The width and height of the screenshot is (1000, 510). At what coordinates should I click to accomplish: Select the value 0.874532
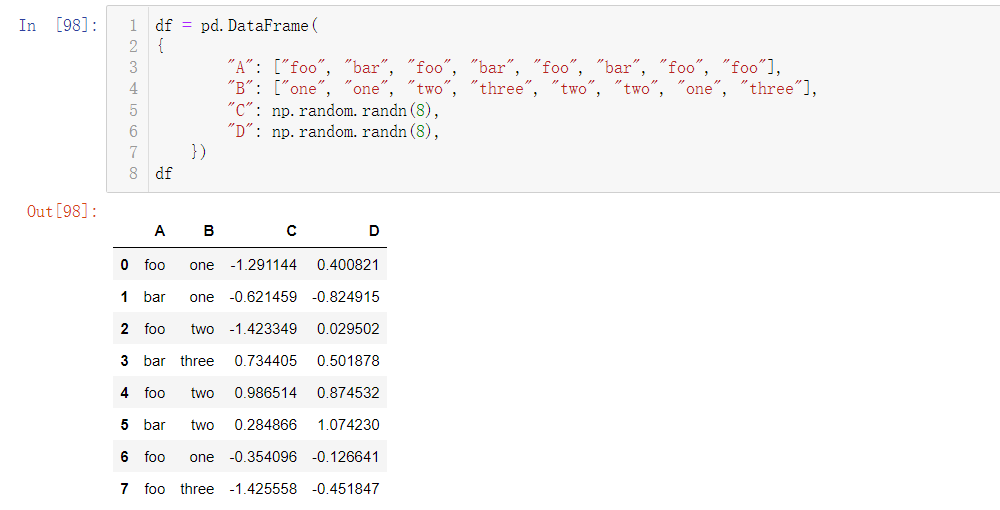tap(348, 393)
